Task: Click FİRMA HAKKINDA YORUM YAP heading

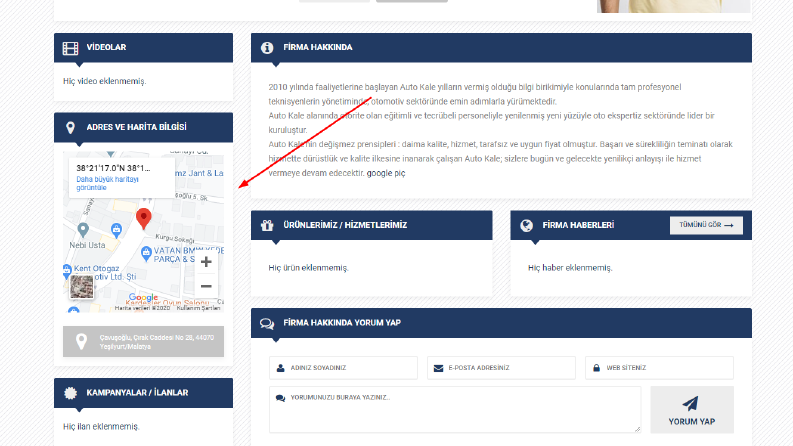Action: 342,323
